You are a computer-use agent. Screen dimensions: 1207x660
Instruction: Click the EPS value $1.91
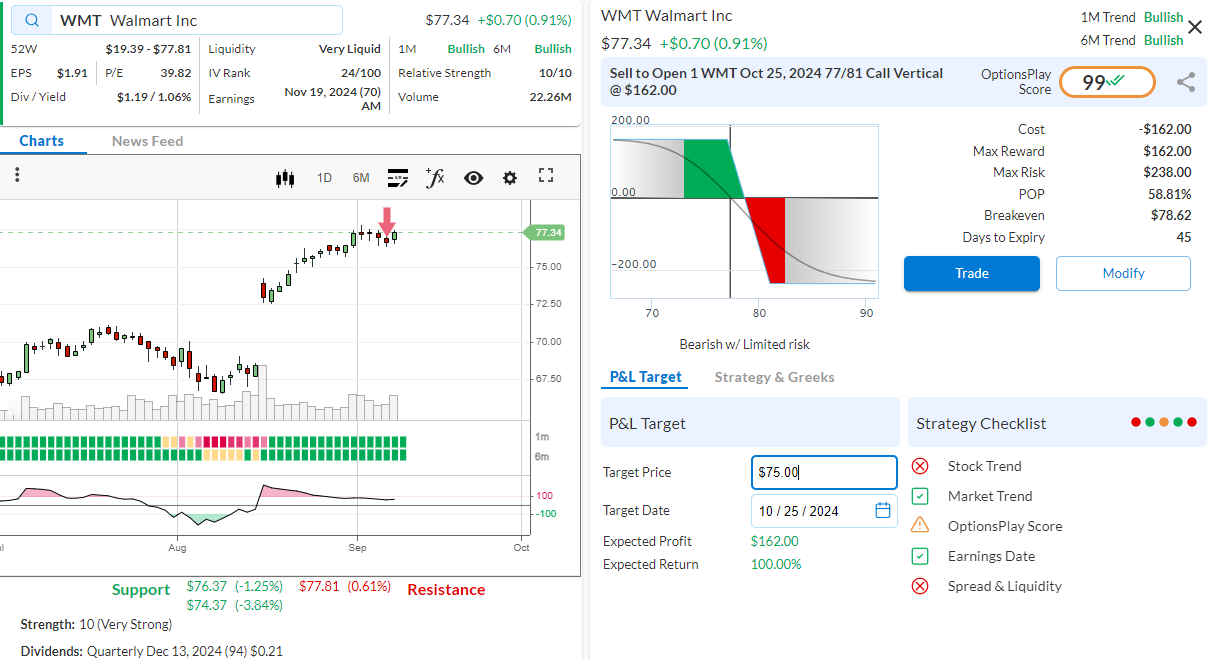coord(72,73)
